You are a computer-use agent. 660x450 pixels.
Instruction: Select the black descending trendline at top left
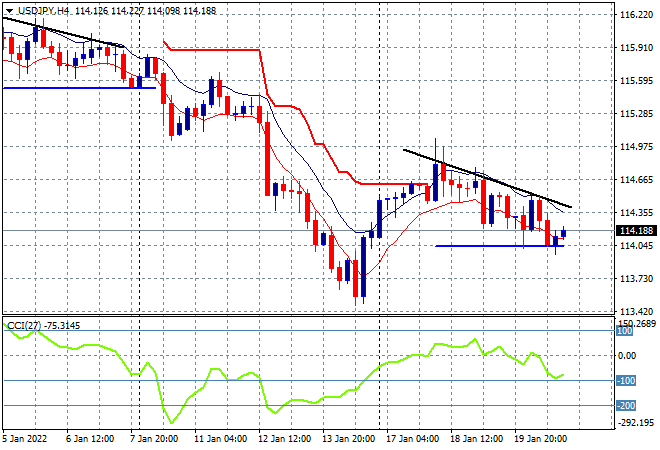(63, 32)
